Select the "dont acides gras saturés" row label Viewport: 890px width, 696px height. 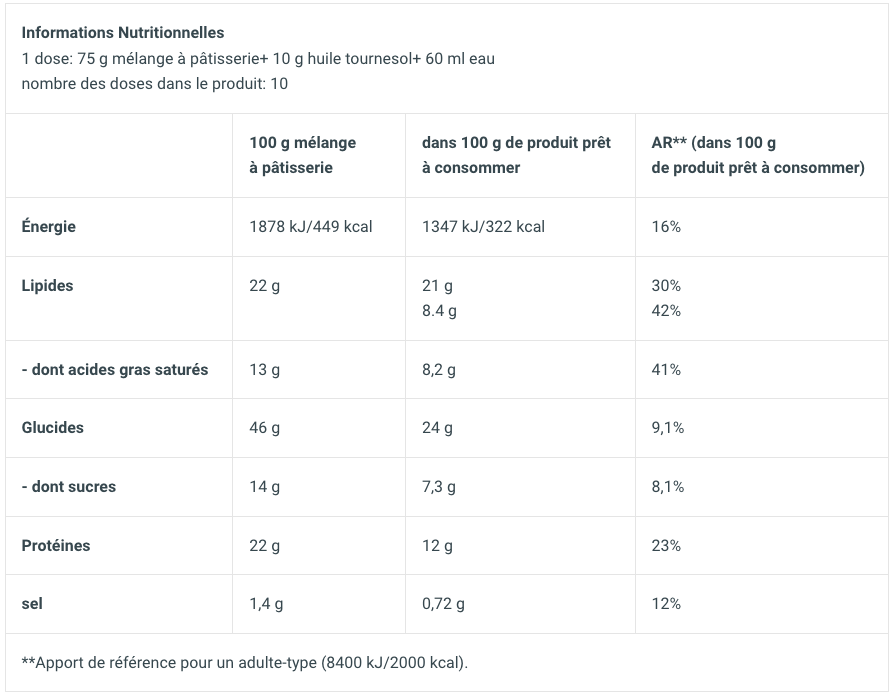click(115, 370)
